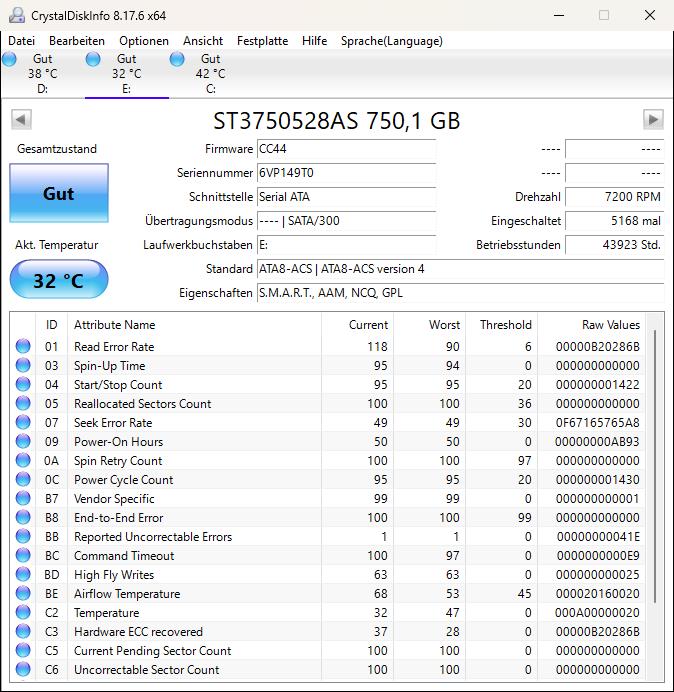The image size is (674, 692).
Task: Open the Bearbeiten menu
Action: 77,41
